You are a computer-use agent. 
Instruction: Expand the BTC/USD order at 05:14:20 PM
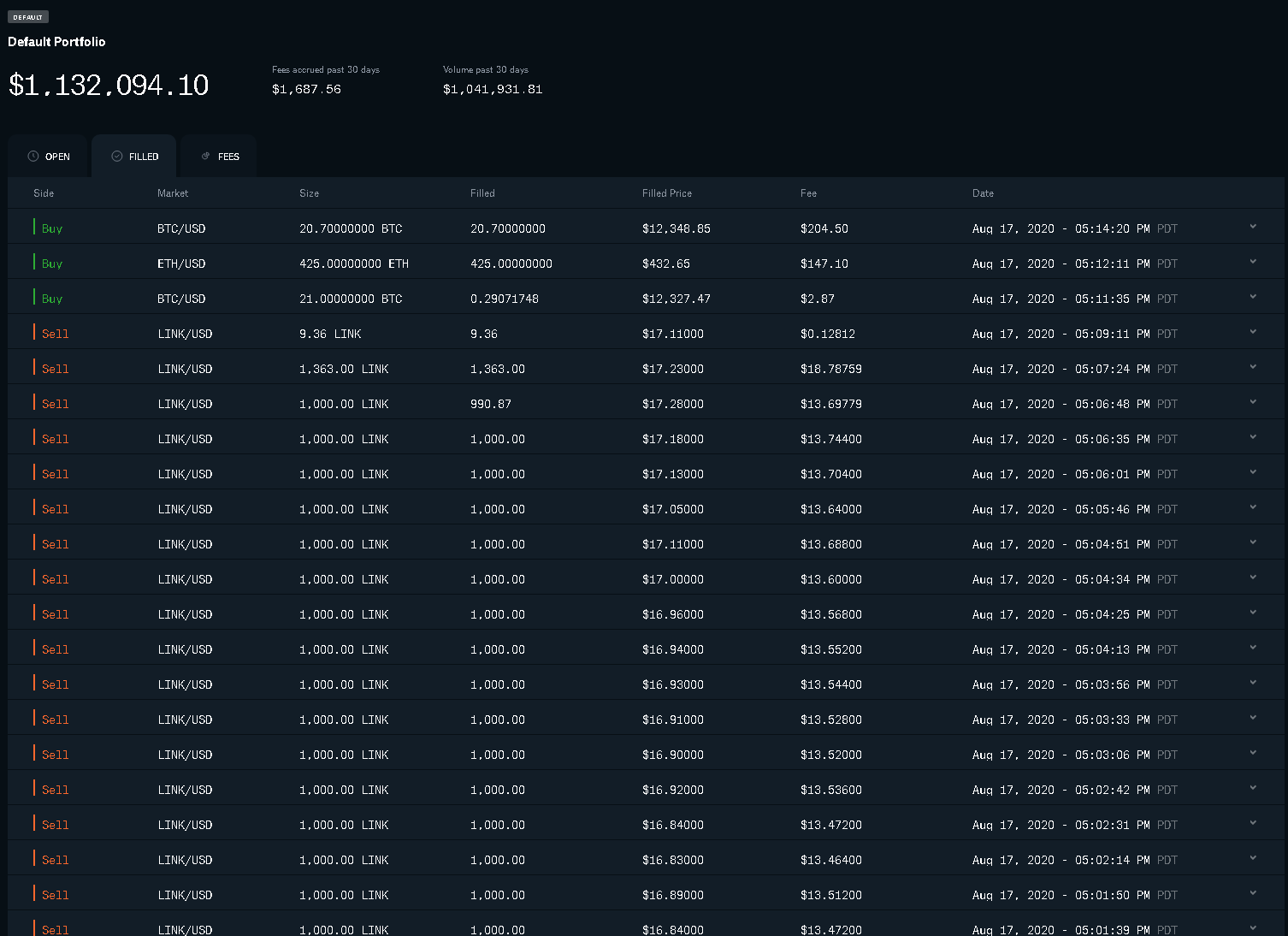click(x=1252, y=227)
